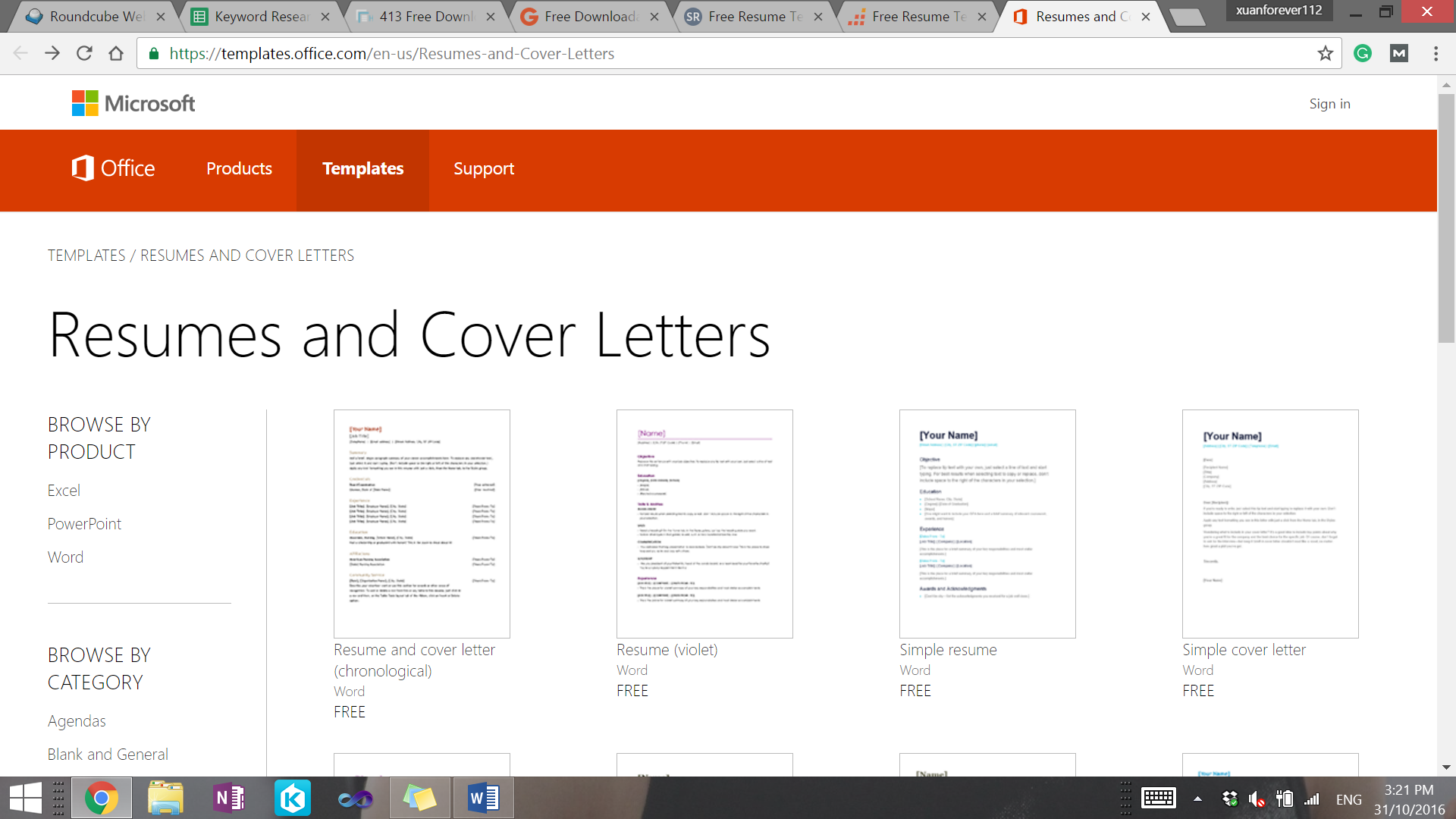Open the M extension icon in toolbar

coord(1399,53)
